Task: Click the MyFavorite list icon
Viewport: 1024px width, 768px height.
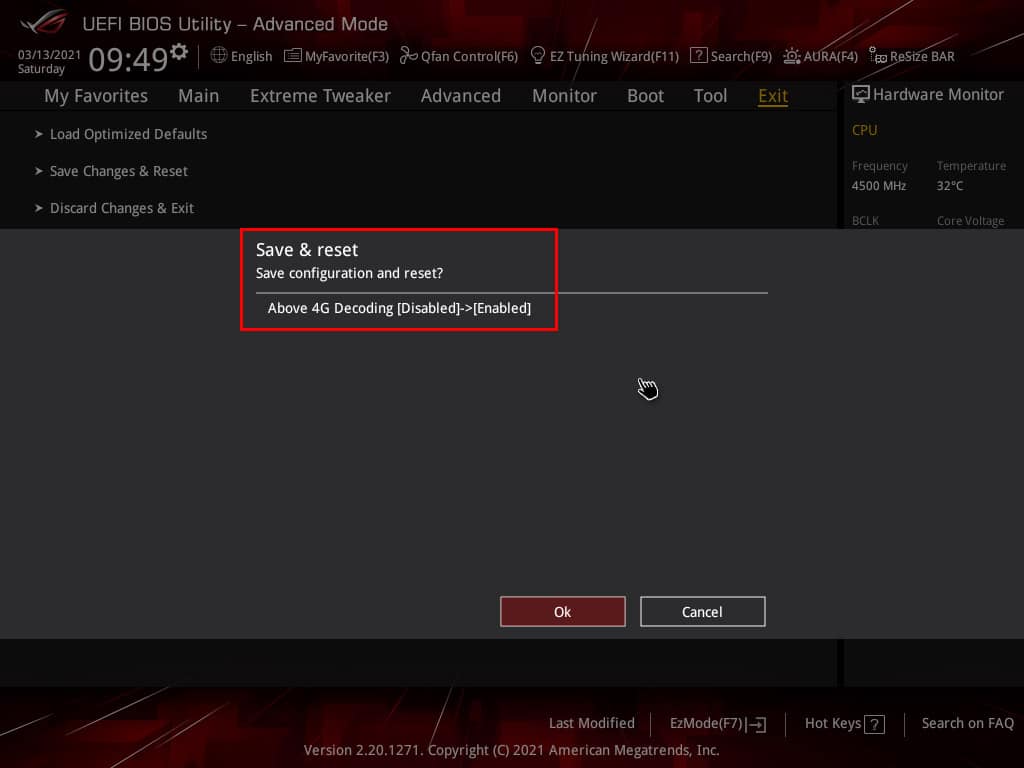Action: 293,56
